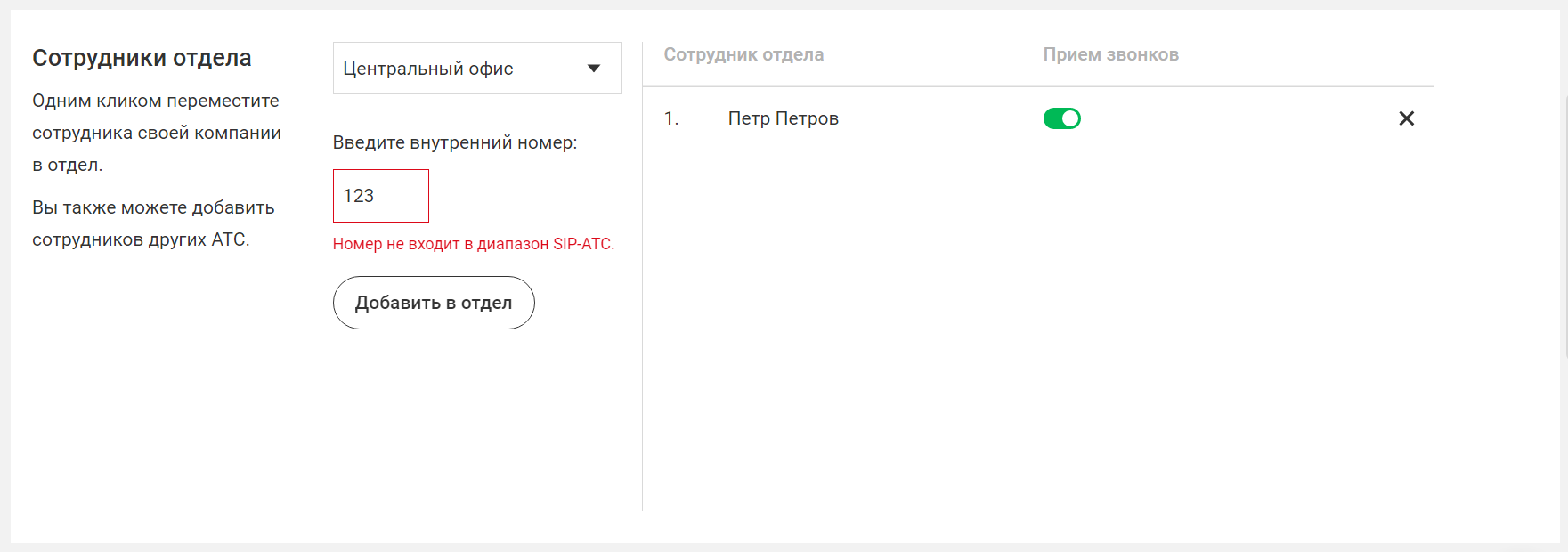Click row number 1 in the employee list

click(671, 118)
